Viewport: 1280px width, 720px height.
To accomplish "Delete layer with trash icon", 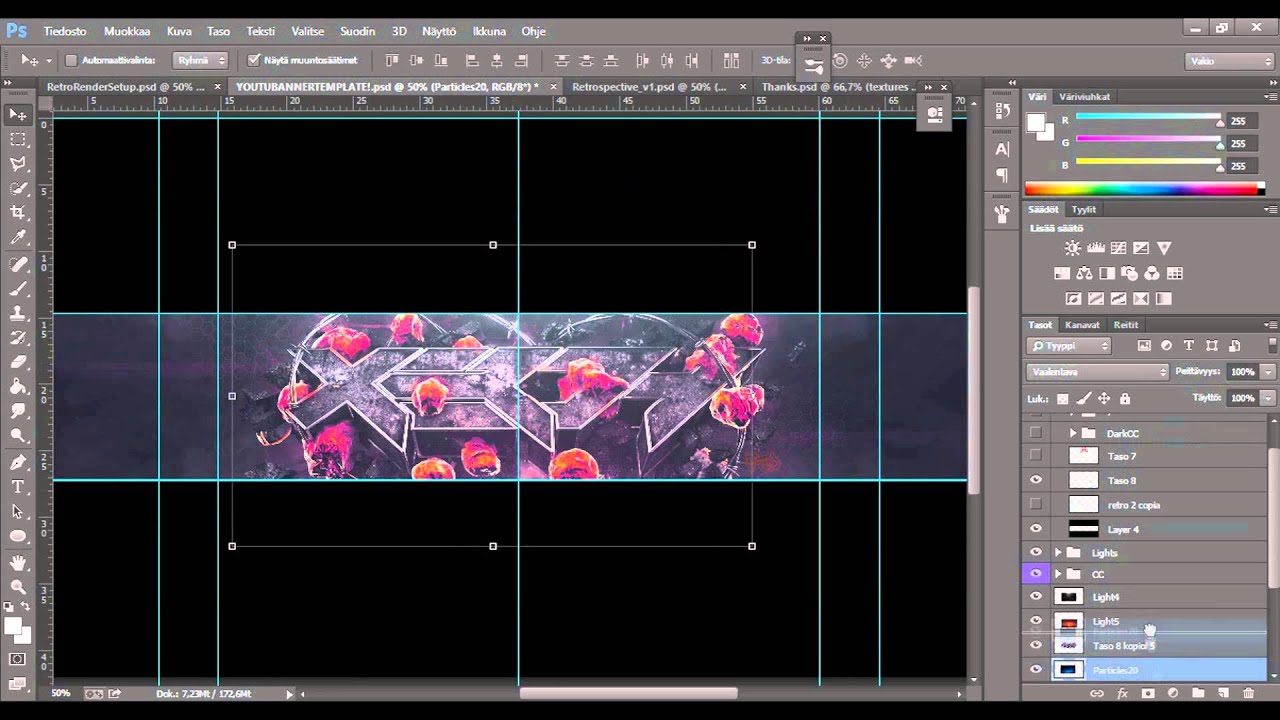I will (1248, 693).
